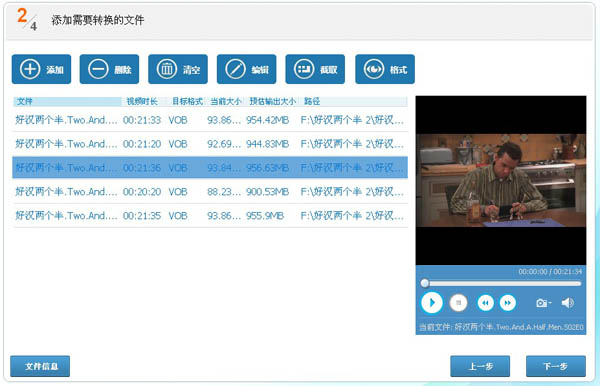Open the 截取 (clip) tool
600x386 pixels.
coord(315,69)
